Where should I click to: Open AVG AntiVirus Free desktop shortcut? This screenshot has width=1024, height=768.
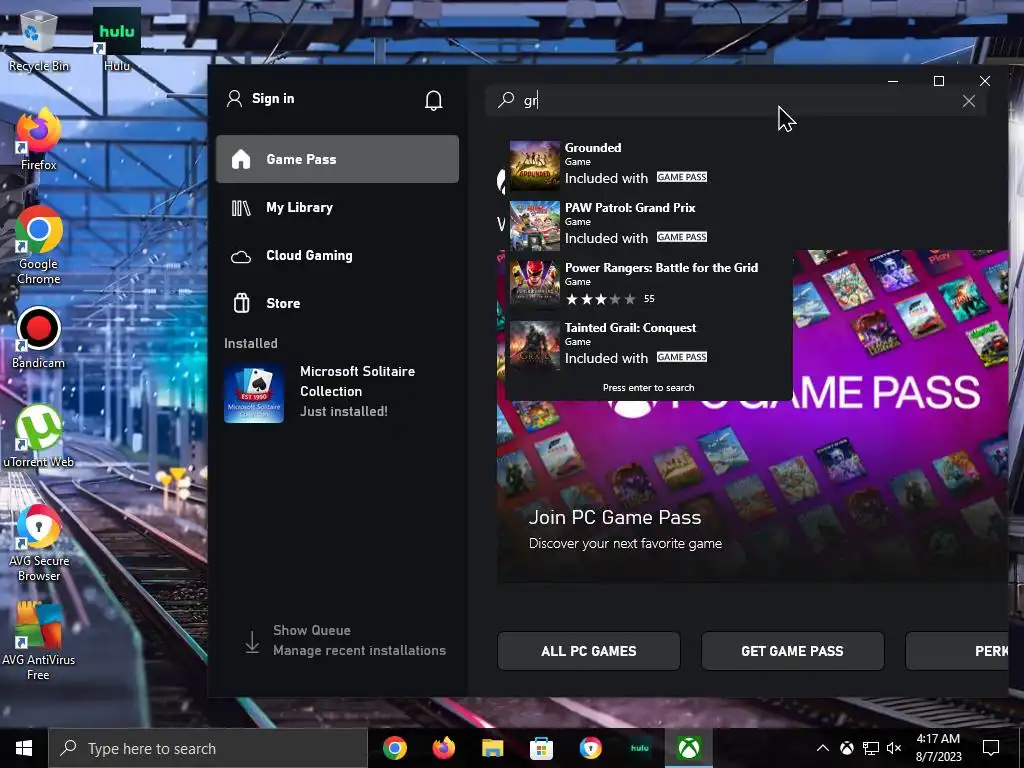point(39,642)
